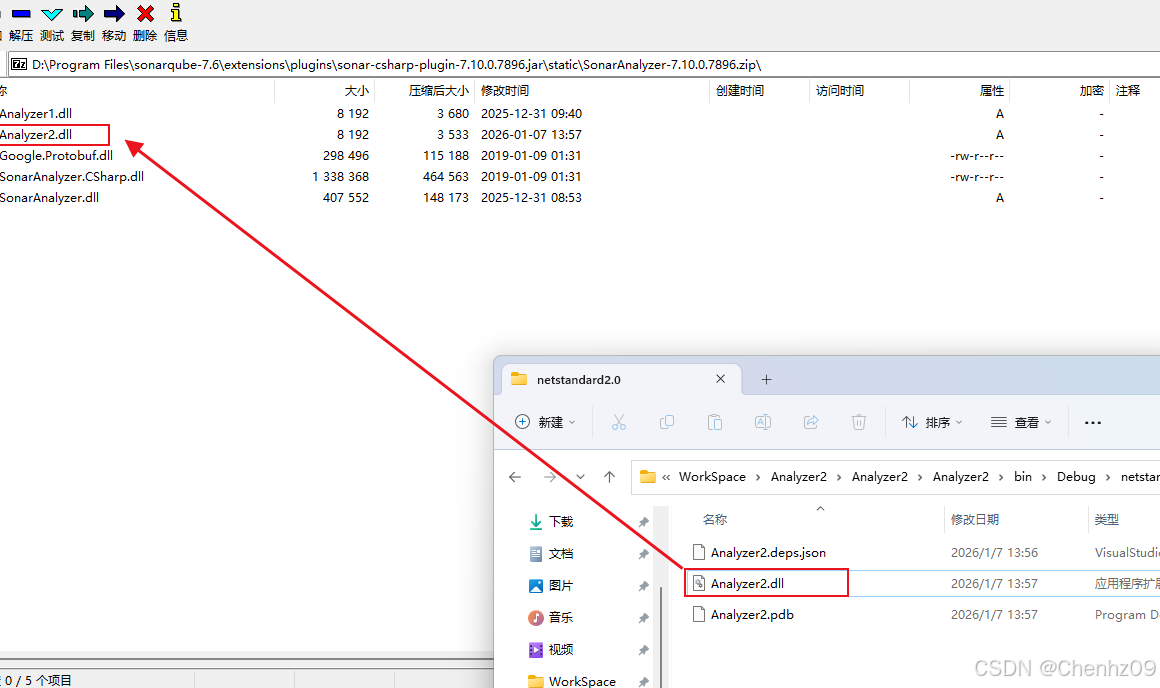Click the 7-Zip archive path address field

[584, 65]
